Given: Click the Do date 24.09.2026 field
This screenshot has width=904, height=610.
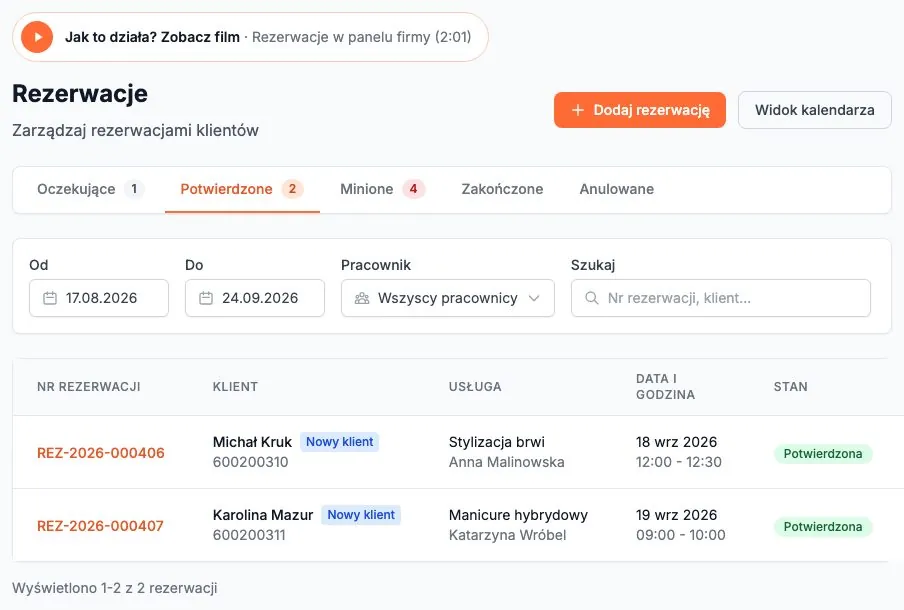Looking at the screenshot, I should (x=255, y=298).
